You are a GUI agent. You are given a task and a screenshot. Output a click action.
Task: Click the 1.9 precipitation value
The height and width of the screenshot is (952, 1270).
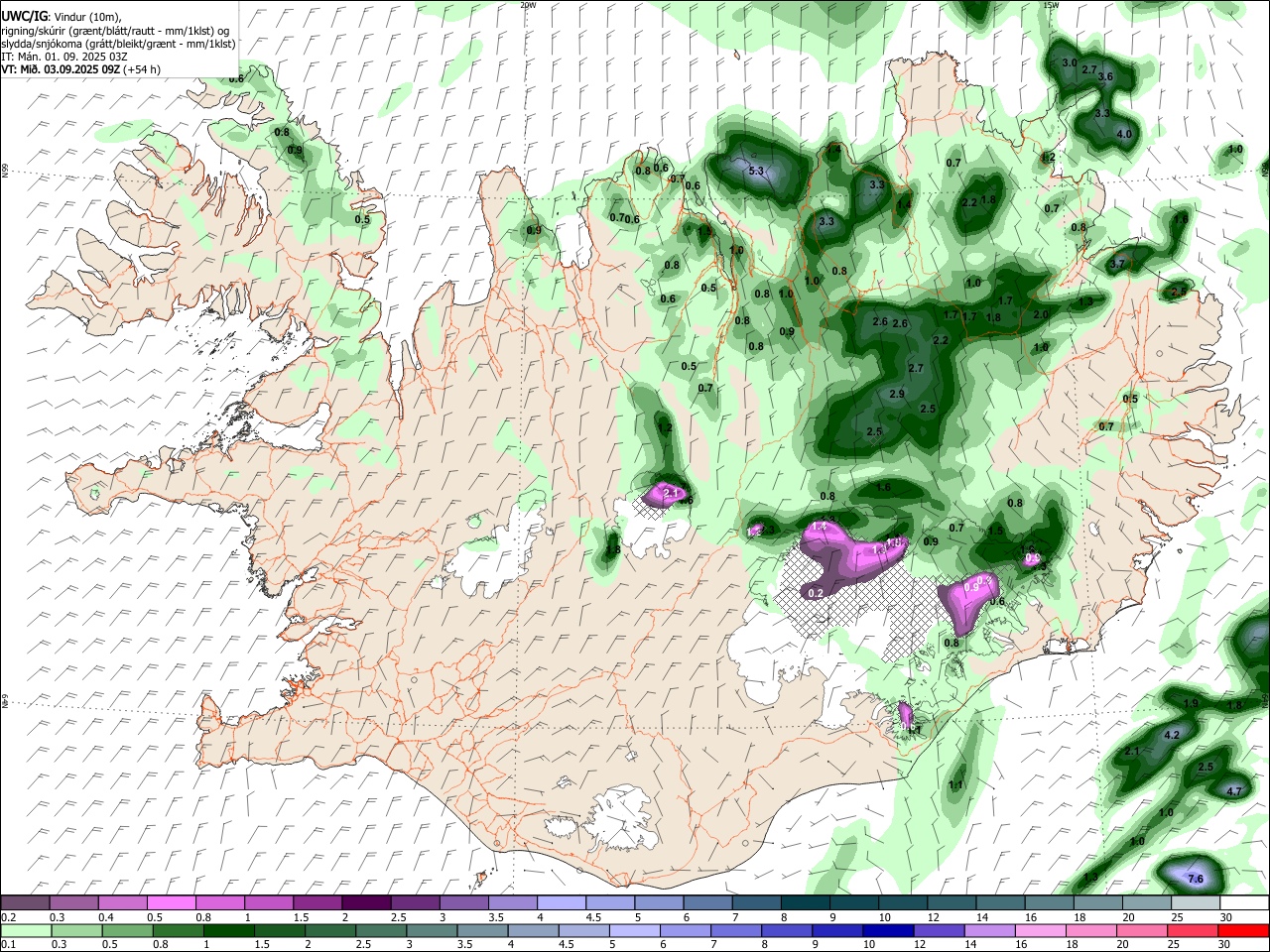(x=1192, y=703)
